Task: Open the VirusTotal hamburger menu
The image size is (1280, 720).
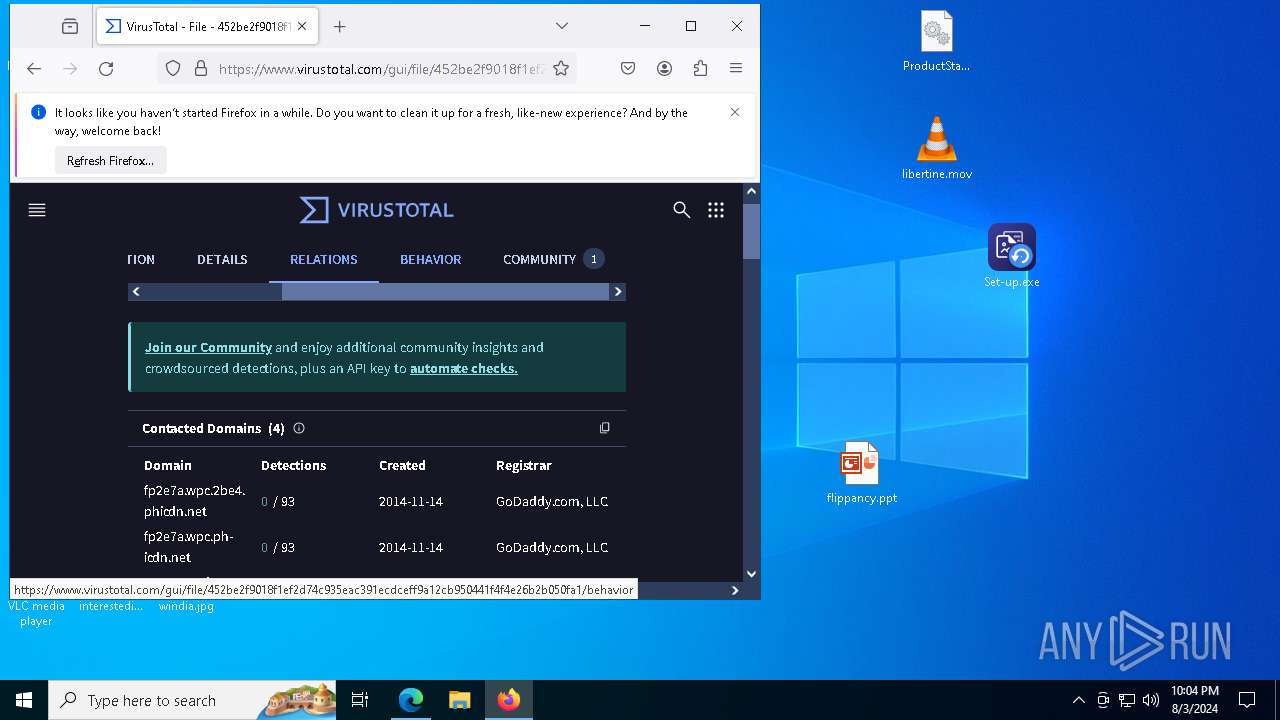Action: tap(37, 210)
